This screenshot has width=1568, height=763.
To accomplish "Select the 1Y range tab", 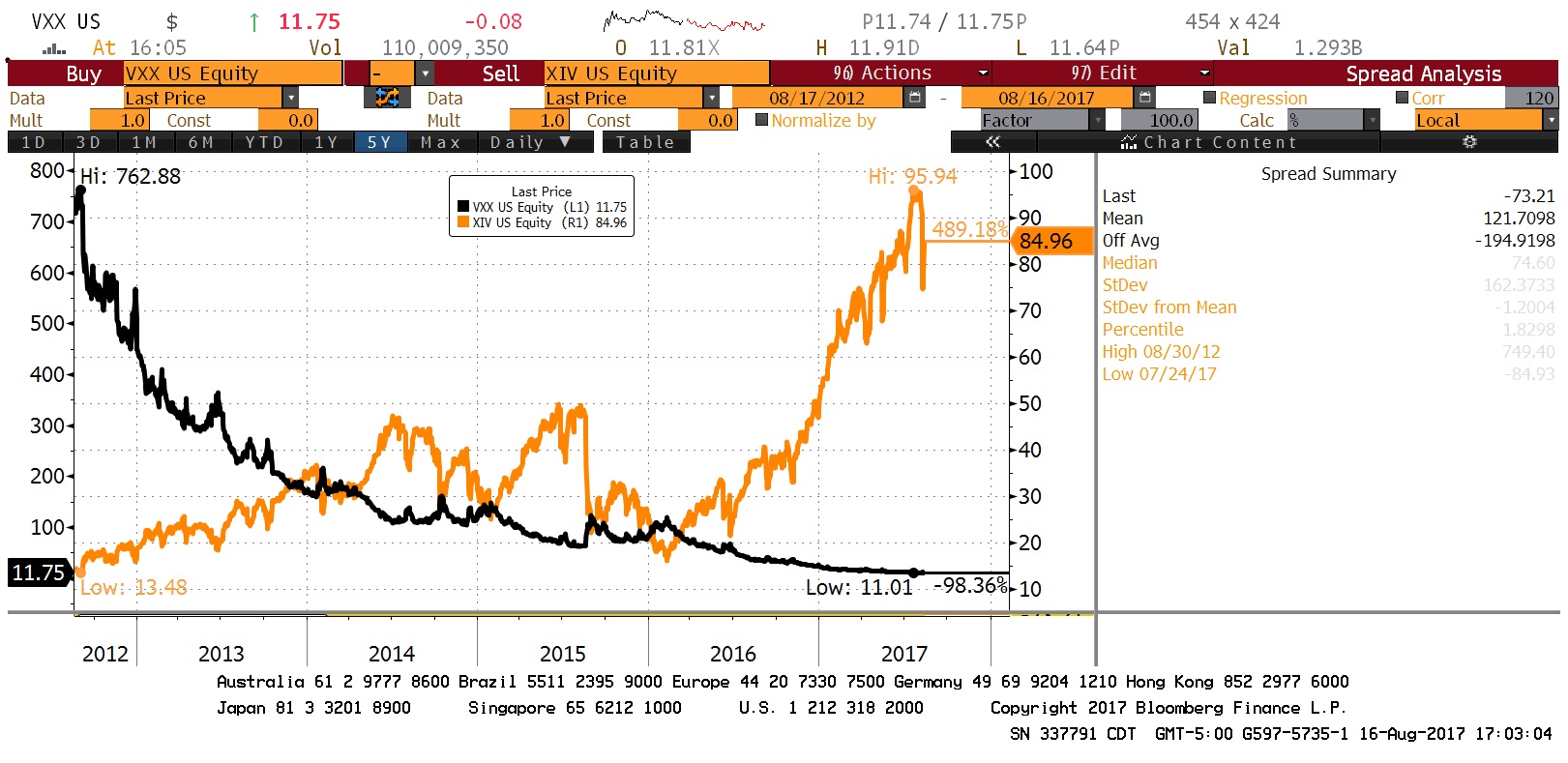I will [x=327, y=142].
